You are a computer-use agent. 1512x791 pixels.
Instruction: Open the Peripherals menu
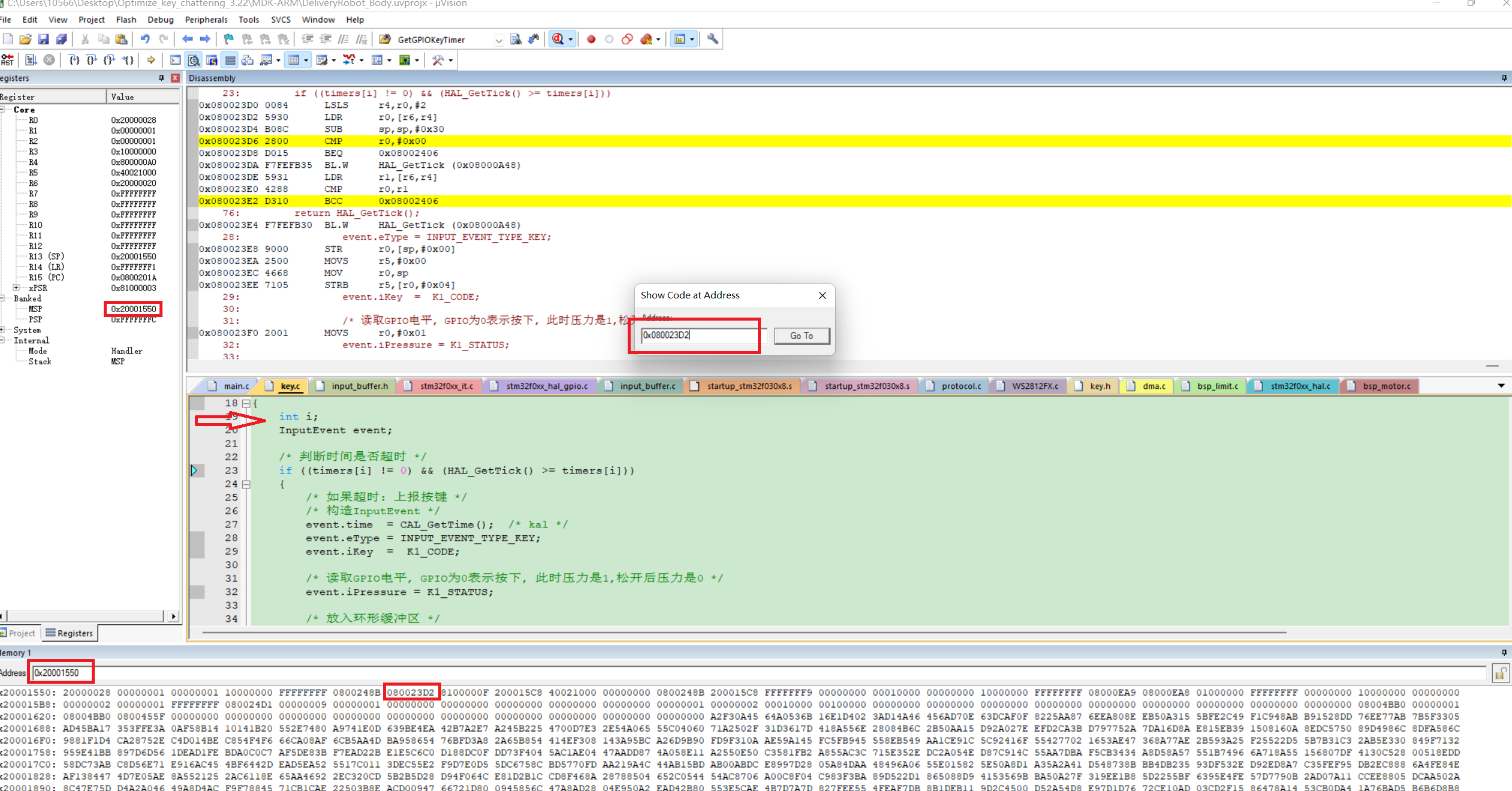206,19
